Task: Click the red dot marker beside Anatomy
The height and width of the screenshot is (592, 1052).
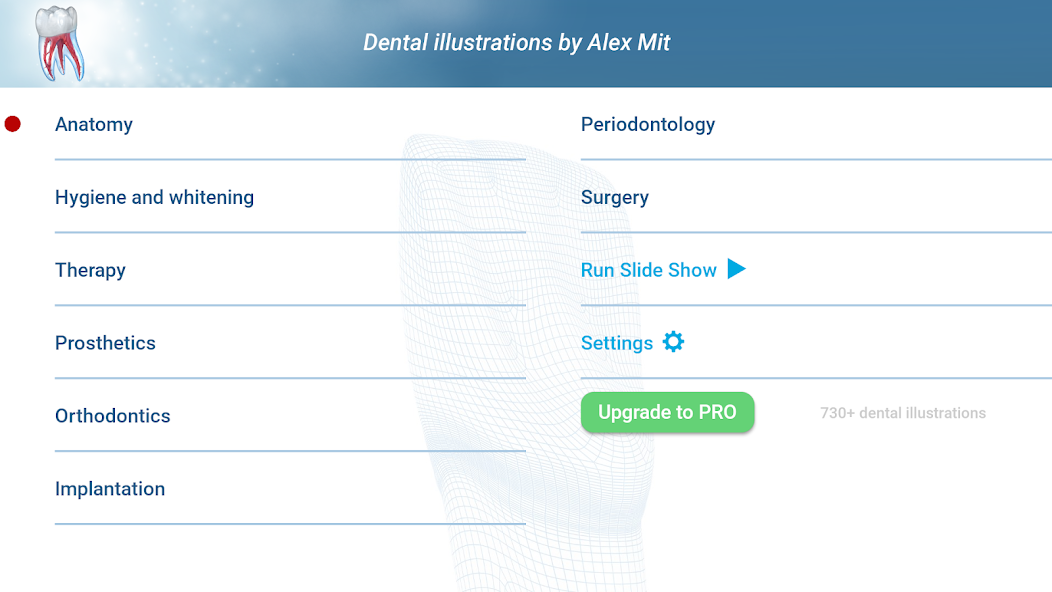Action: [x=13, y=124]
